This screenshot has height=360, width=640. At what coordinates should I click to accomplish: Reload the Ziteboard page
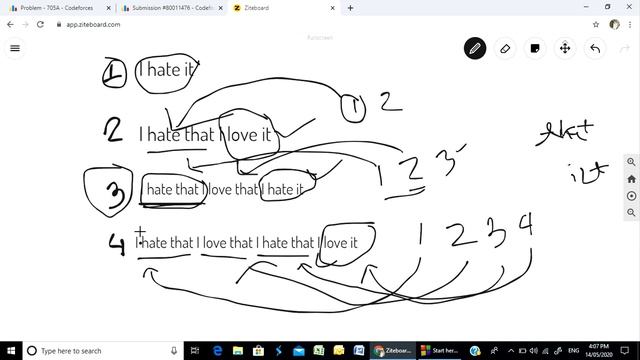click(x=40, y=24)
